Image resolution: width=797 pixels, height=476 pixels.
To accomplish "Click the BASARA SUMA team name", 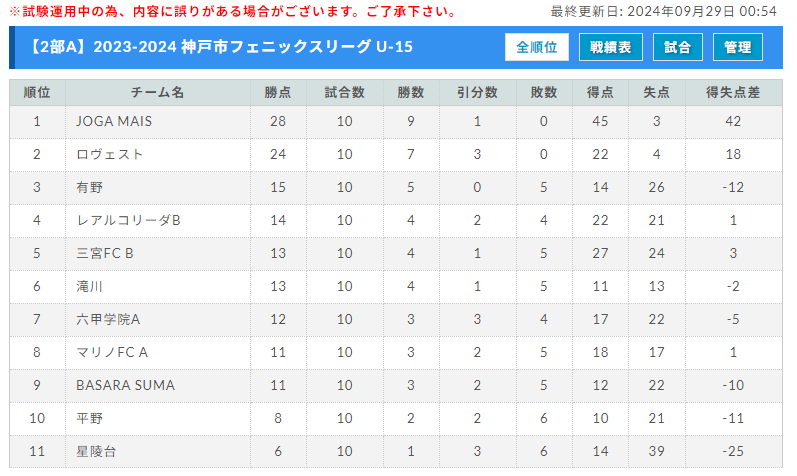I will [x=126, y=385].
